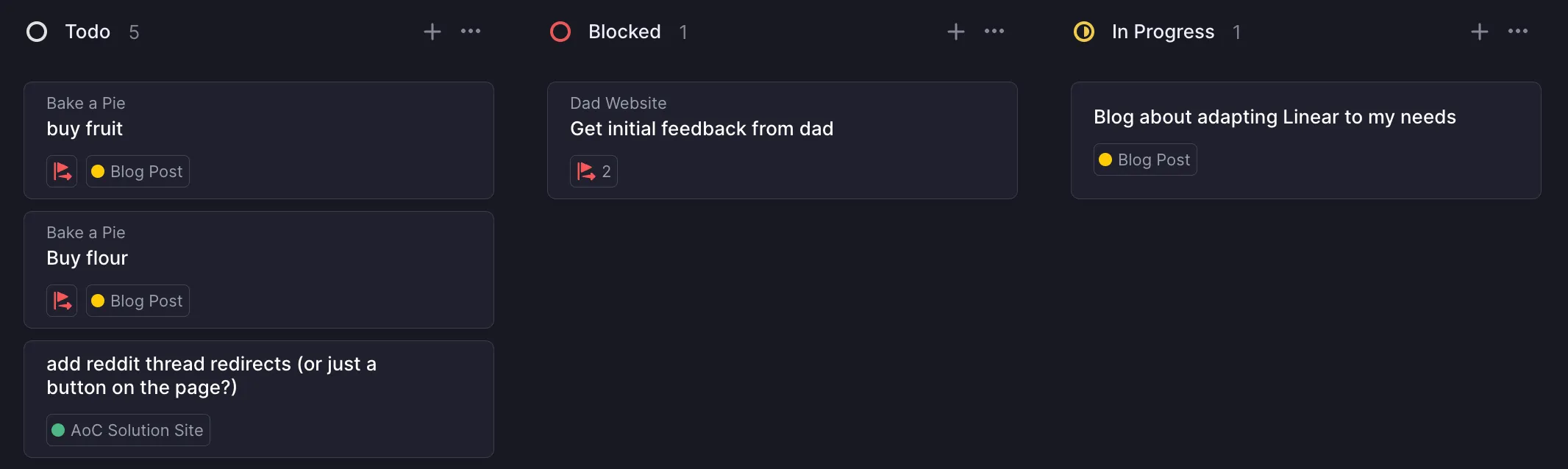Open the 'Get initial feedback from dad' issue
The width and height of the screenshot is (1568, 469).
pyautogui.click(x=702, y=129)
